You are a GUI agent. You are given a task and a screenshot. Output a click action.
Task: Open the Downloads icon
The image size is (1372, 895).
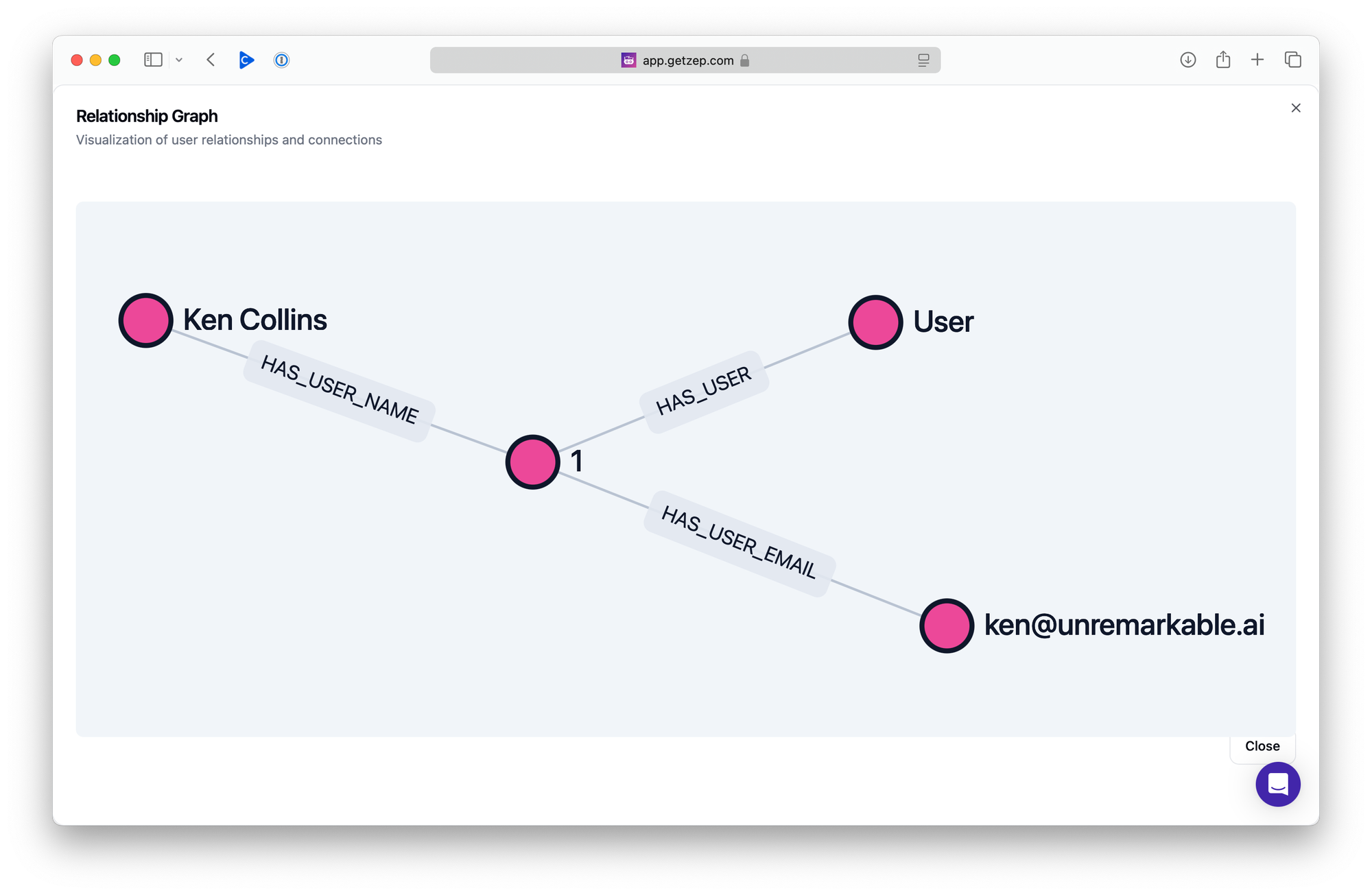pos(1187,60)
